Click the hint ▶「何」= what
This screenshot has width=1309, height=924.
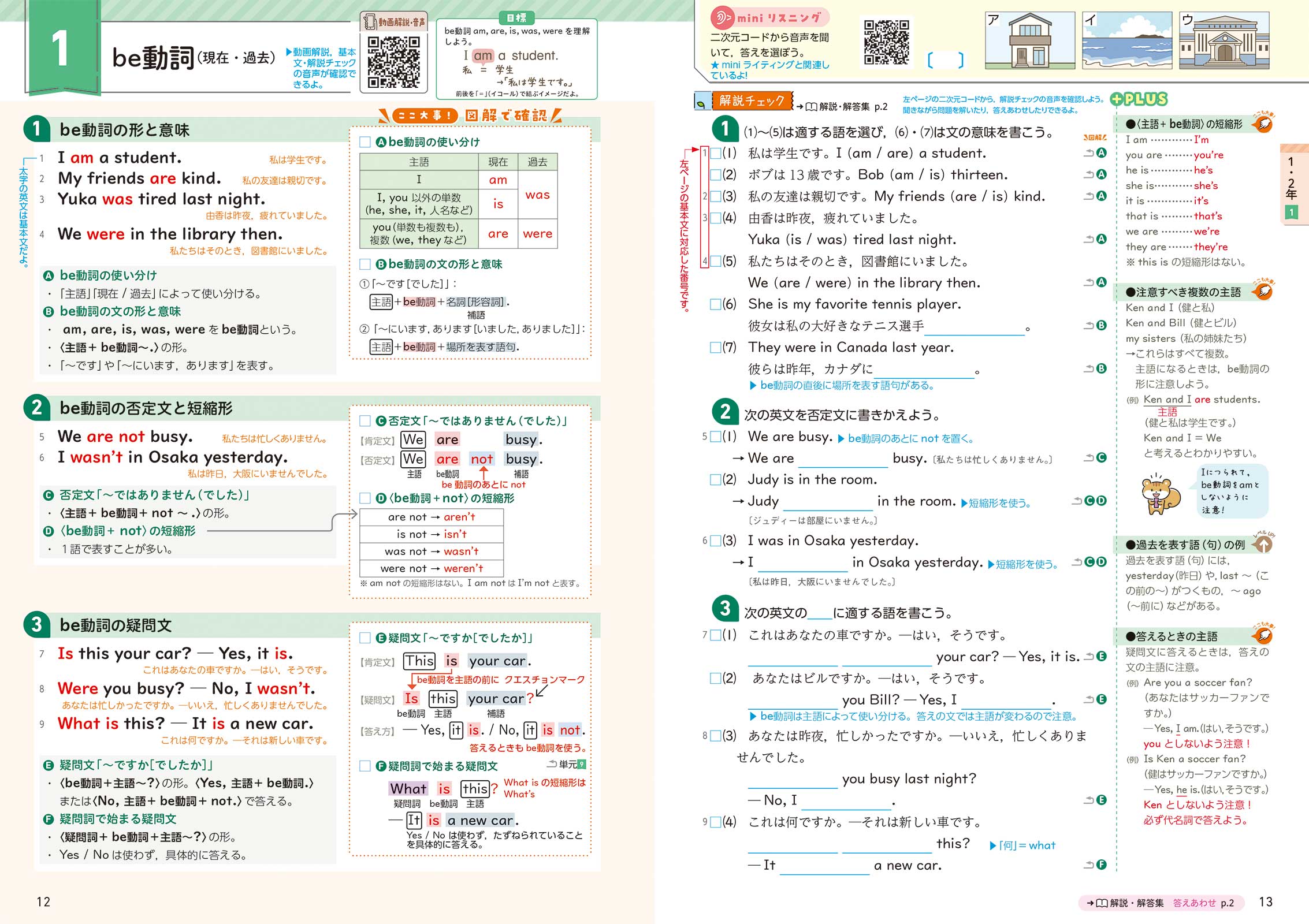point(1022,845)
